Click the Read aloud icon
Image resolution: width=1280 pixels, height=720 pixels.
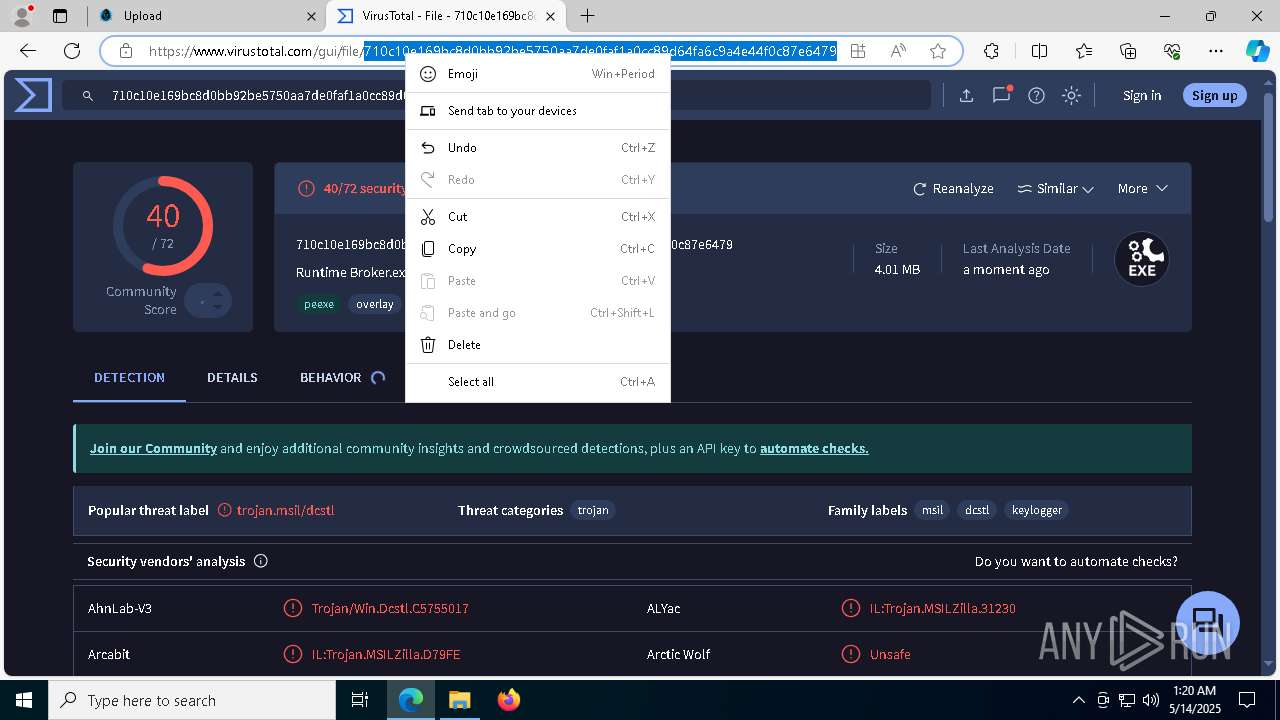tap(898, 51)
